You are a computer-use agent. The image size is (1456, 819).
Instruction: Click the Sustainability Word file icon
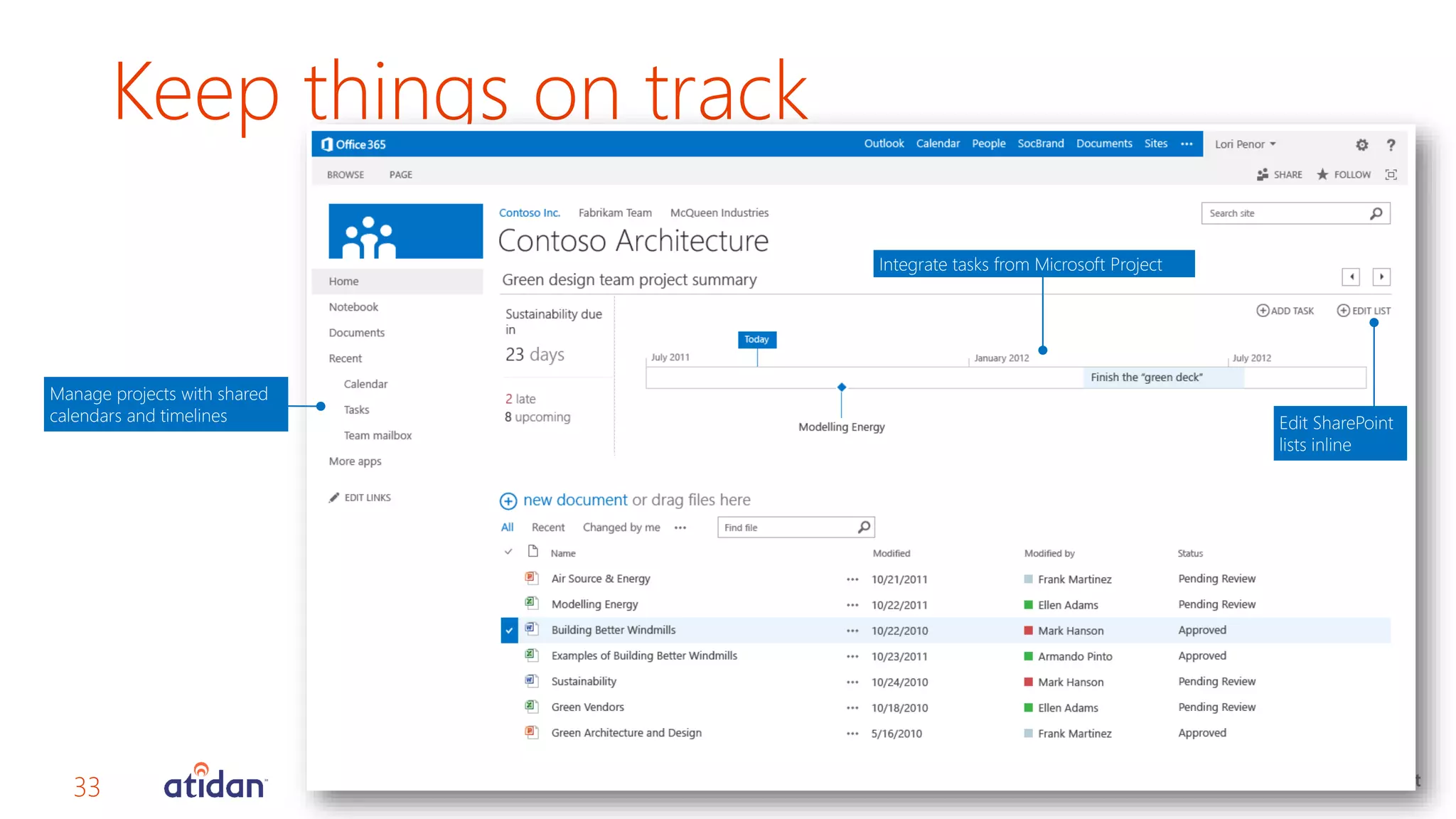tap(531, 681)
